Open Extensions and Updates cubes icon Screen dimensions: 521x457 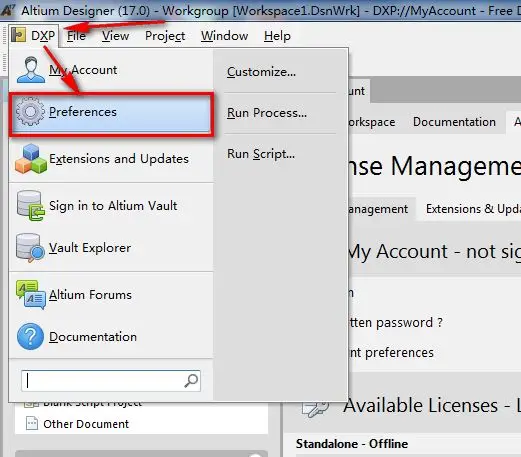coord(31,159)
